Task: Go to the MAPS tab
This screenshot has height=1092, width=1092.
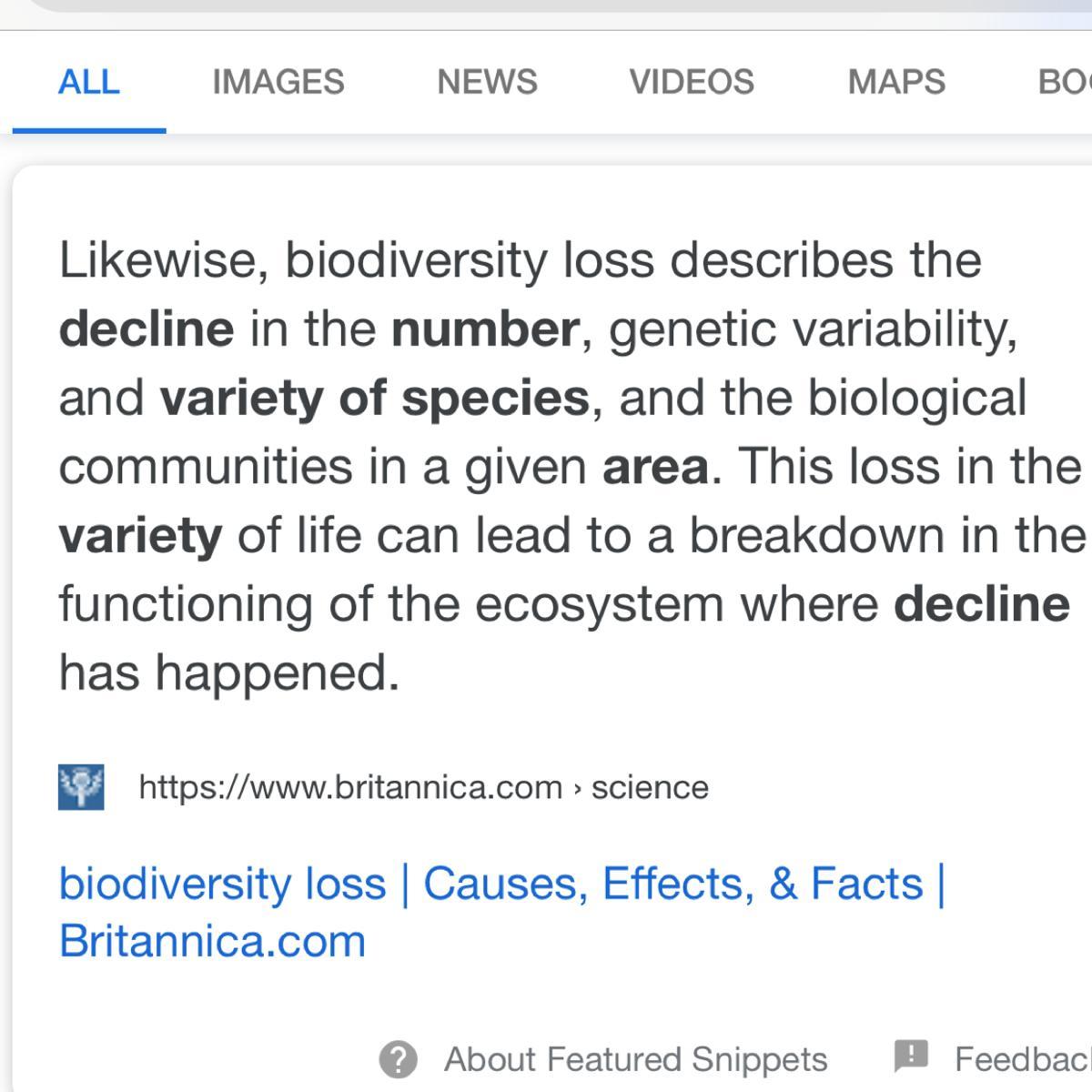Action: (x=896, y=82)
